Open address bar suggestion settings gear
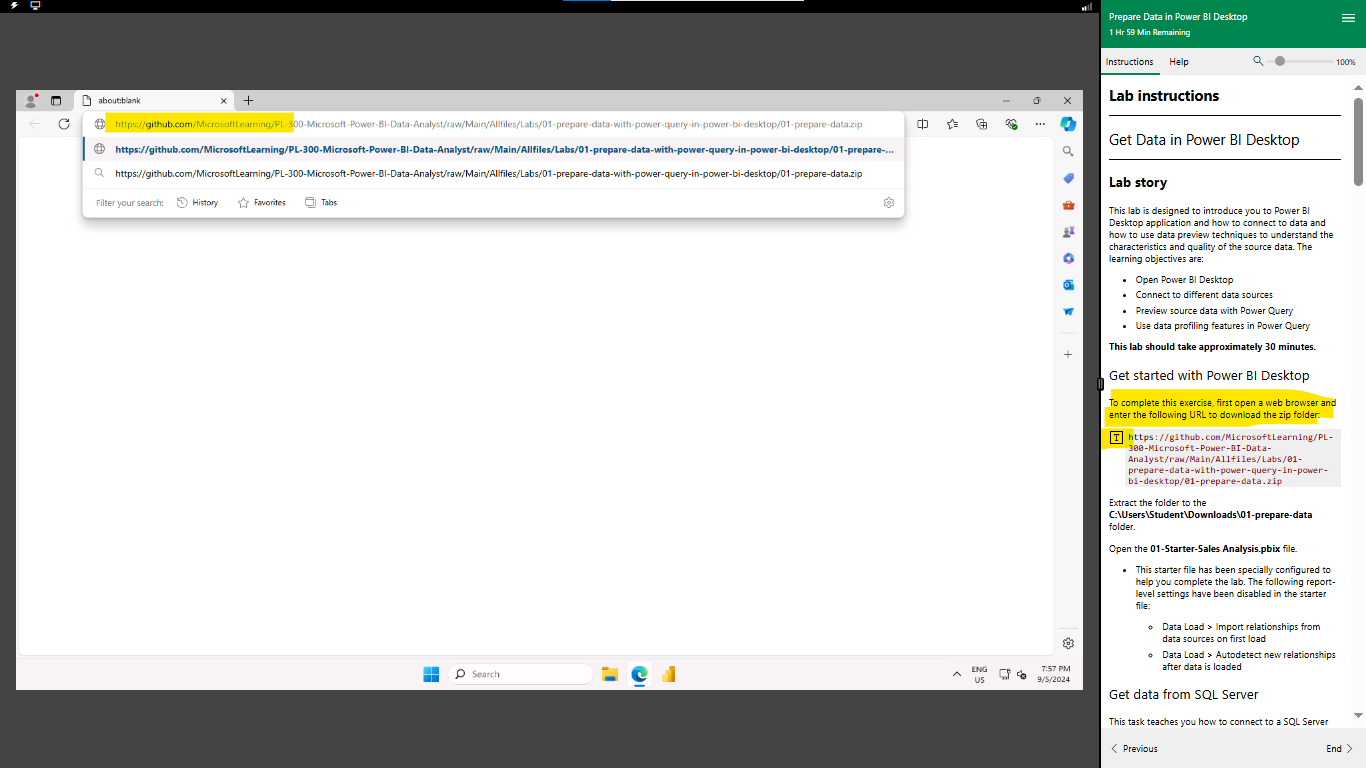Viewport: 1366px width, 768px height. 888,202
